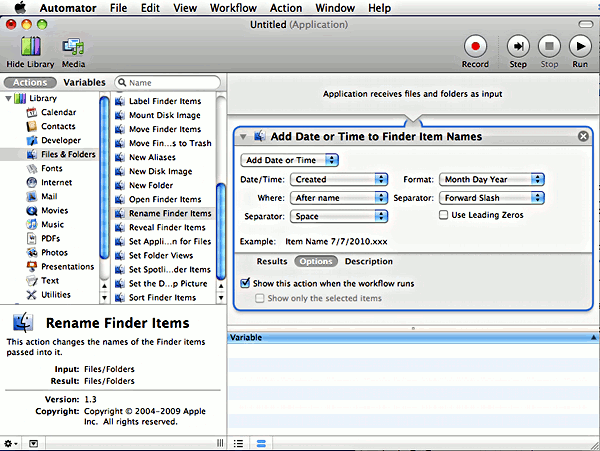Open the gear action menu
The height and width of the screenshot is (451, 600).
point(10,443)
